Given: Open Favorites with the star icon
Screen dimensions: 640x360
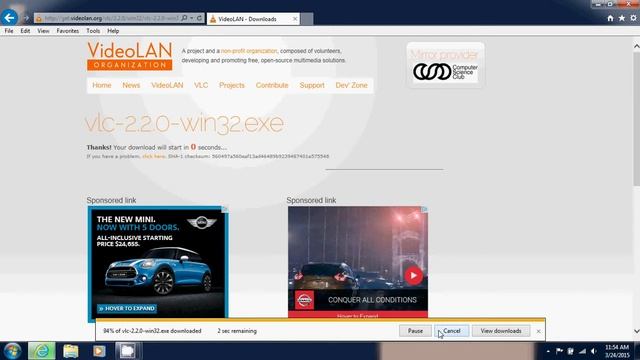Looking at the screenshot, I should click(x=622, y=18).
